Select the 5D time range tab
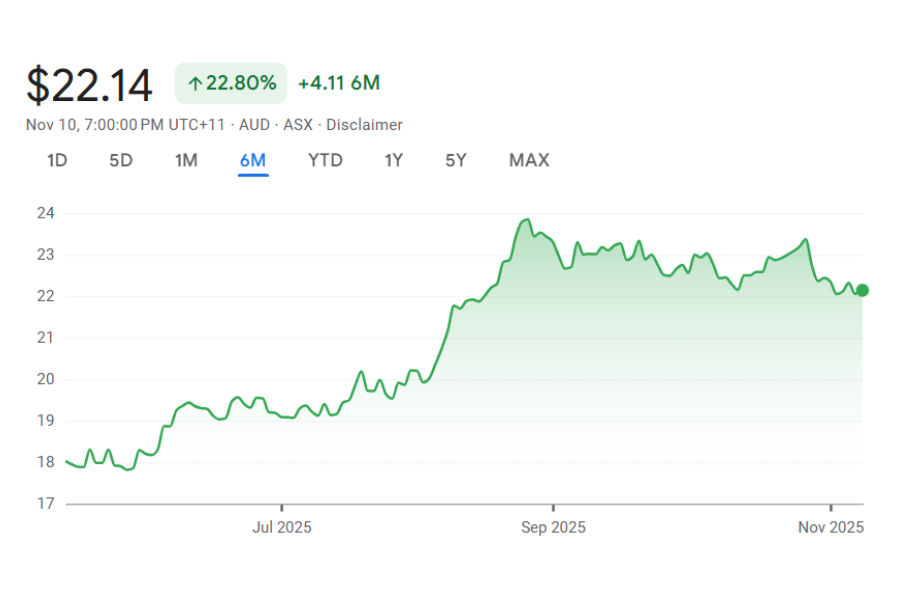 [x=121, y=160]
